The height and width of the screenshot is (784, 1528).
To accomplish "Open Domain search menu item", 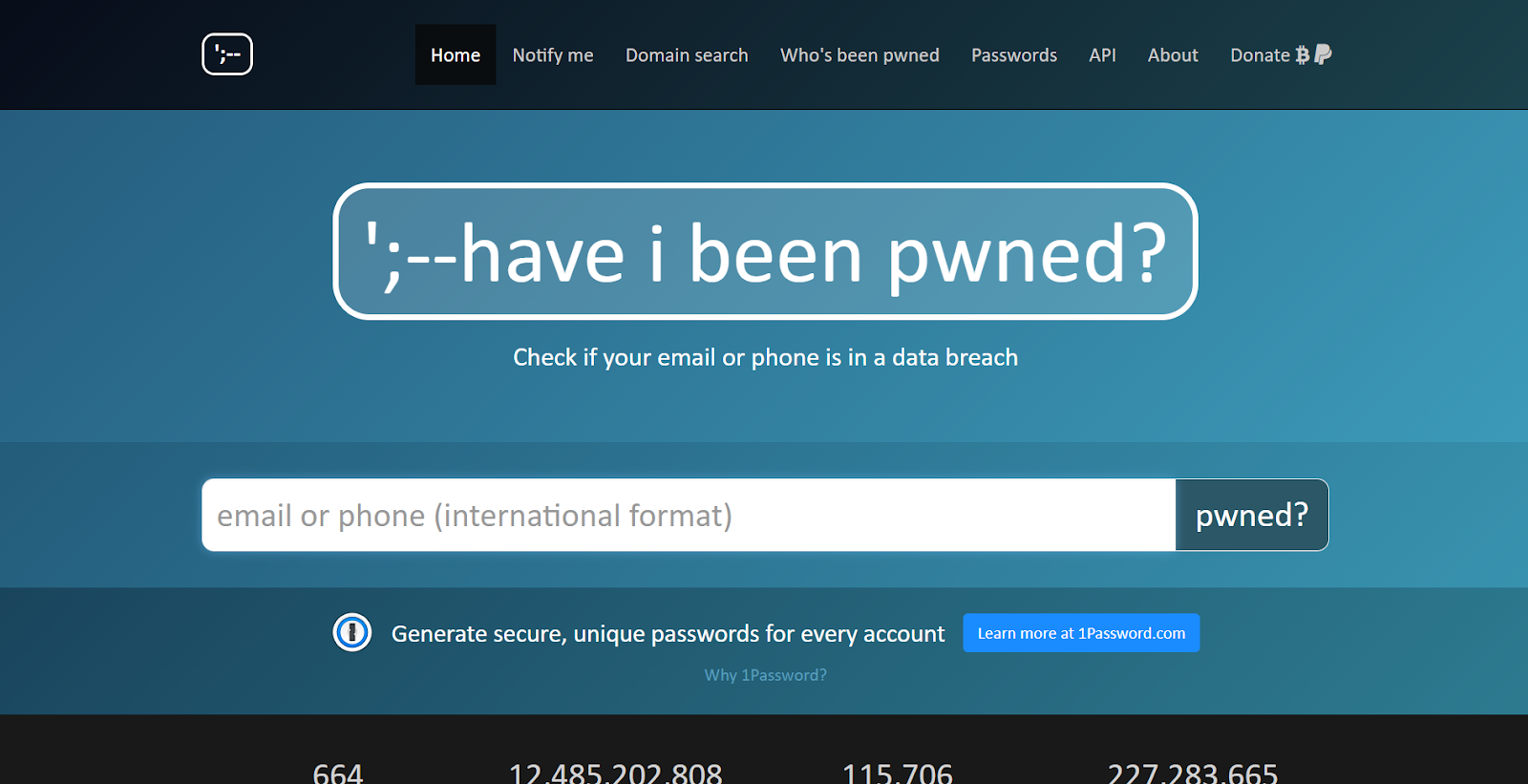I will coord(687,55).
